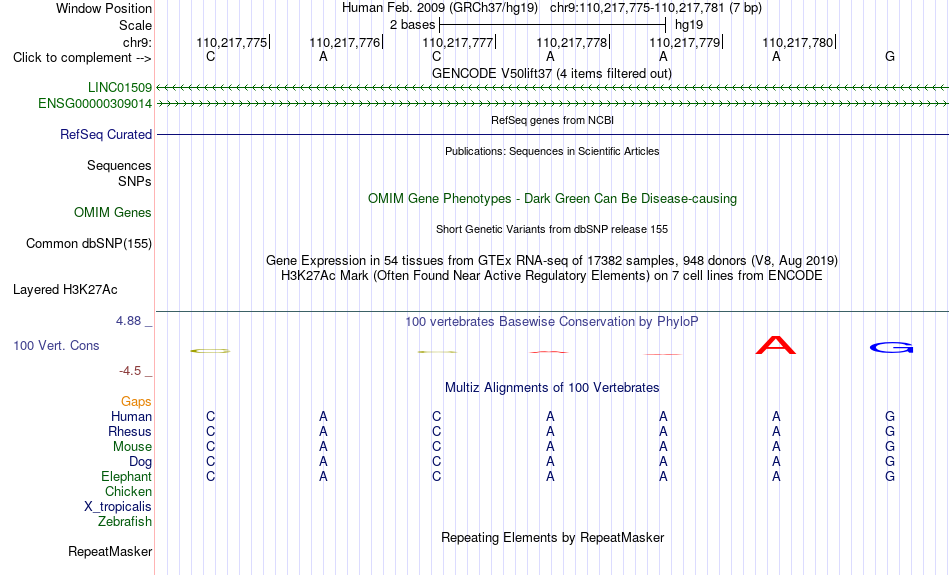Click the G base in the Elephant alignment row
The width and height of the screenshot is (950, 575).
[x=889, y=476]
